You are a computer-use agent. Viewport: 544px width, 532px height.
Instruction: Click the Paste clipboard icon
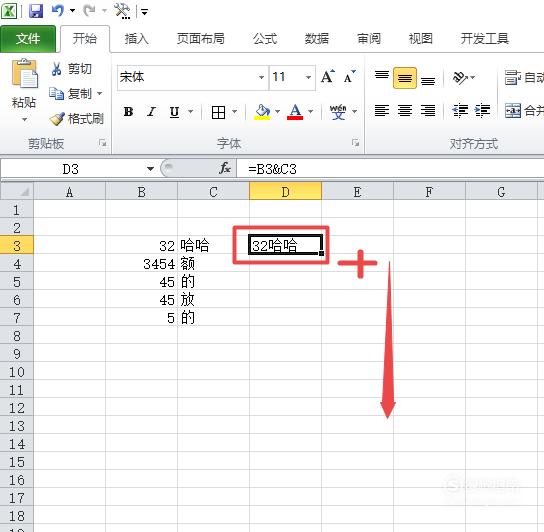point(24,73)
